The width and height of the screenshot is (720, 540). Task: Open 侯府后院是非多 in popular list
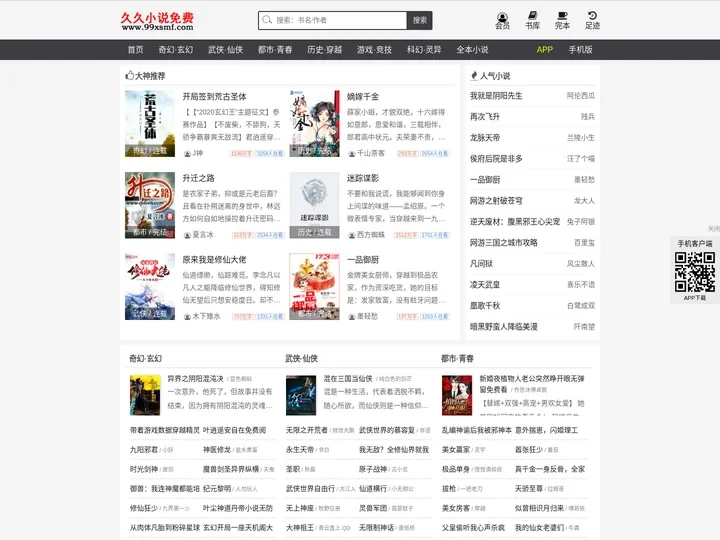pyautogui.click(x=496, y=158)
